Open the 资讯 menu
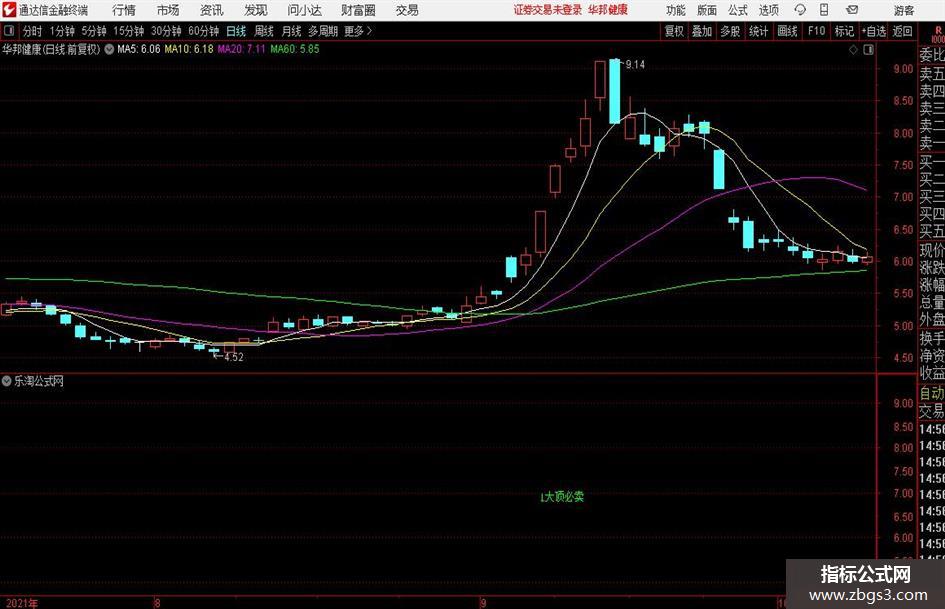Image resolution: width=945 pixels, height=609 pixels. coord(212,10)
